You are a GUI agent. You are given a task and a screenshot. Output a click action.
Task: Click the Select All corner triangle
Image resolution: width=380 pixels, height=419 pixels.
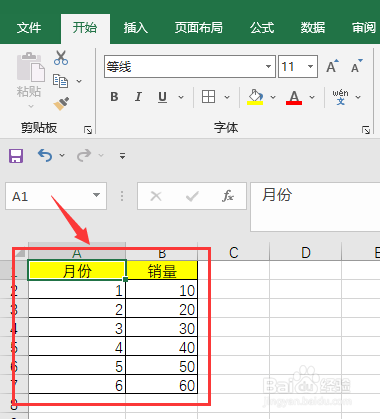pos(20,252)
